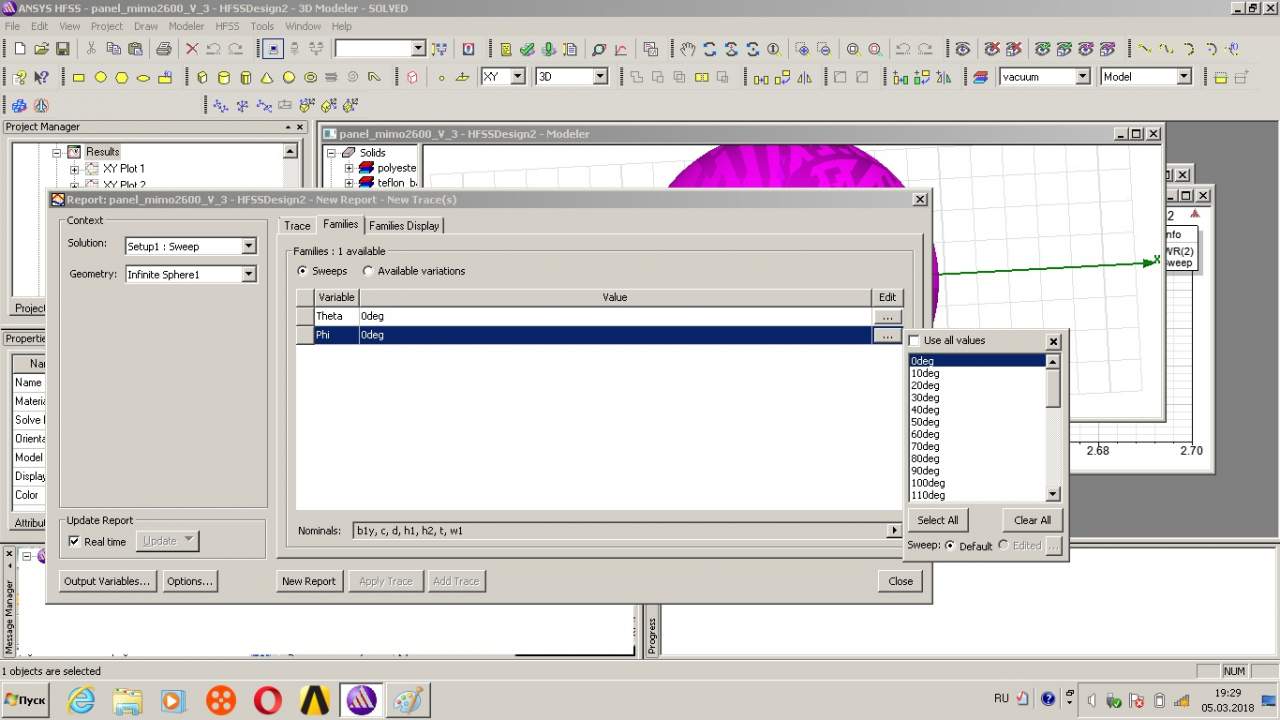Open the HFSS menu

227,26
